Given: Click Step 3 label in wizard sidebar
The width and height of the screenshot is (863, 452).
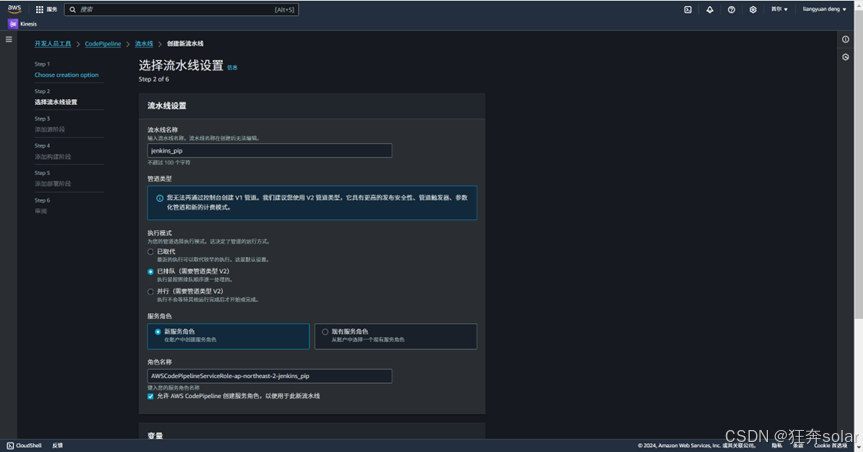Looking at the screenshot, I should pyautogui.click(x=42, y=118).
